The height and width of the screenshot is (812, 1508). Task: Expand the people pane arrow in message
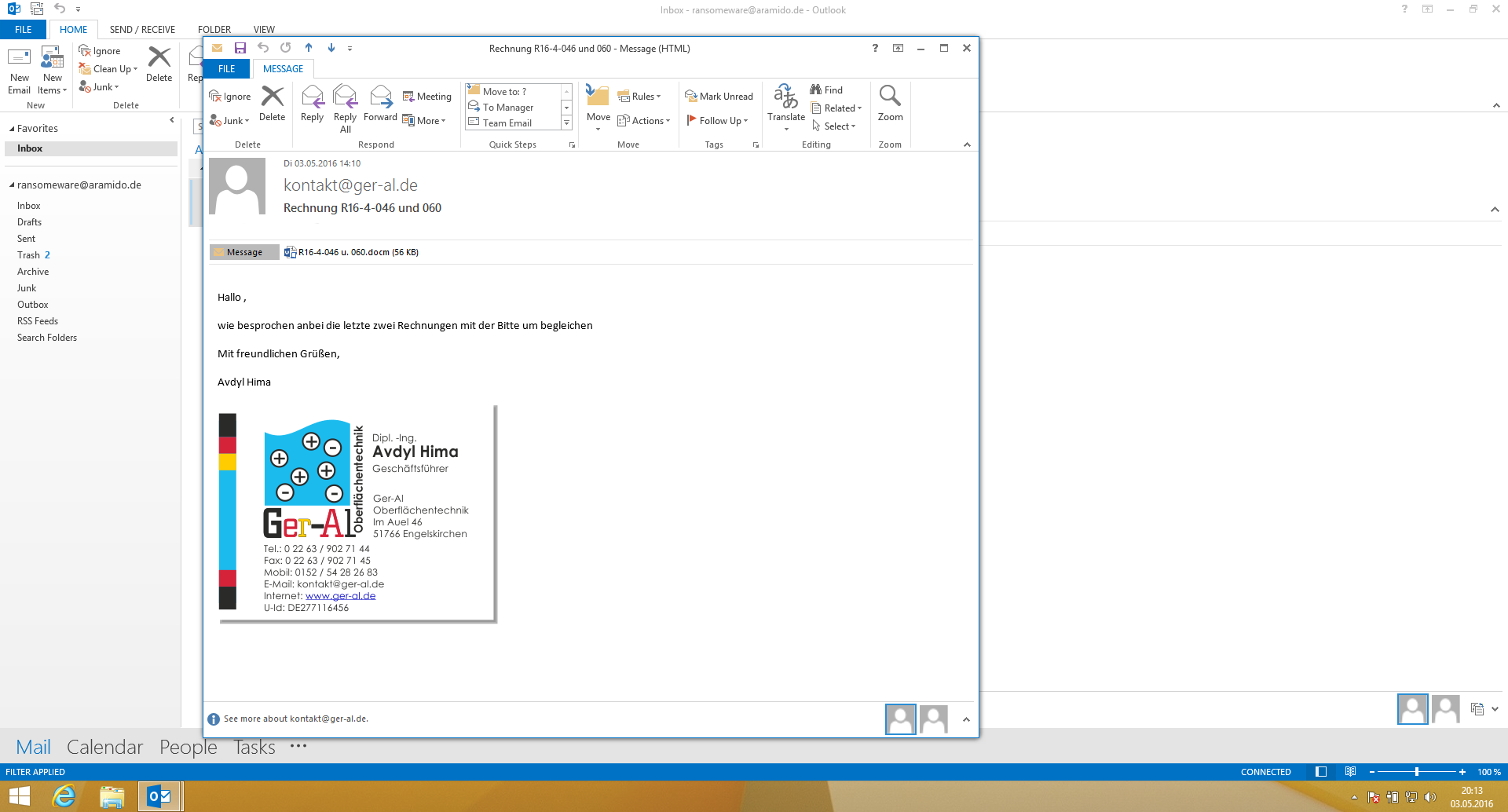pyautogui.click(x=966, y=719)
